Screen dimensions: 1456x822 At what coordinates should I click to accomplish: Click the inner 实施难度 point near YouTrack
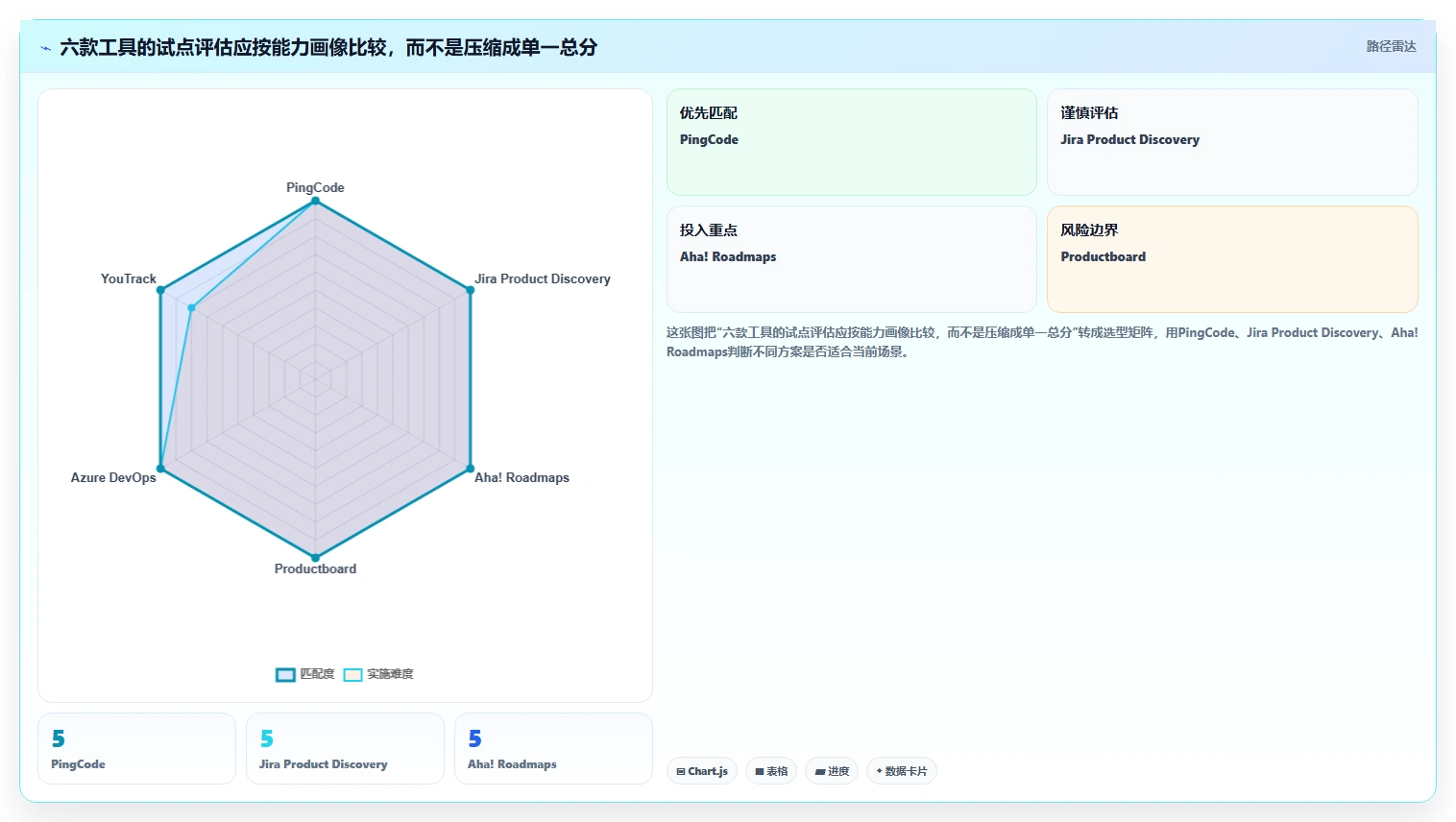192,308
